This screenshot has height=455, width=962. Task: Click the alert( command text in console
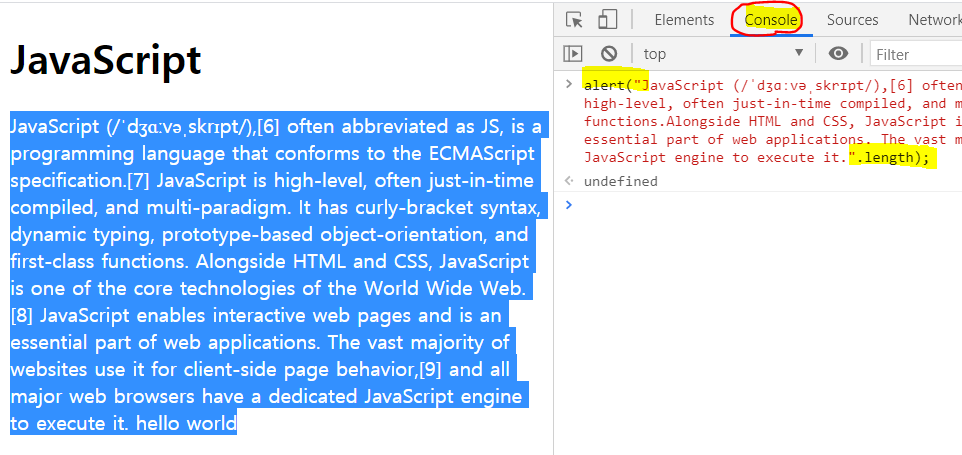click(x=609, y=85)
